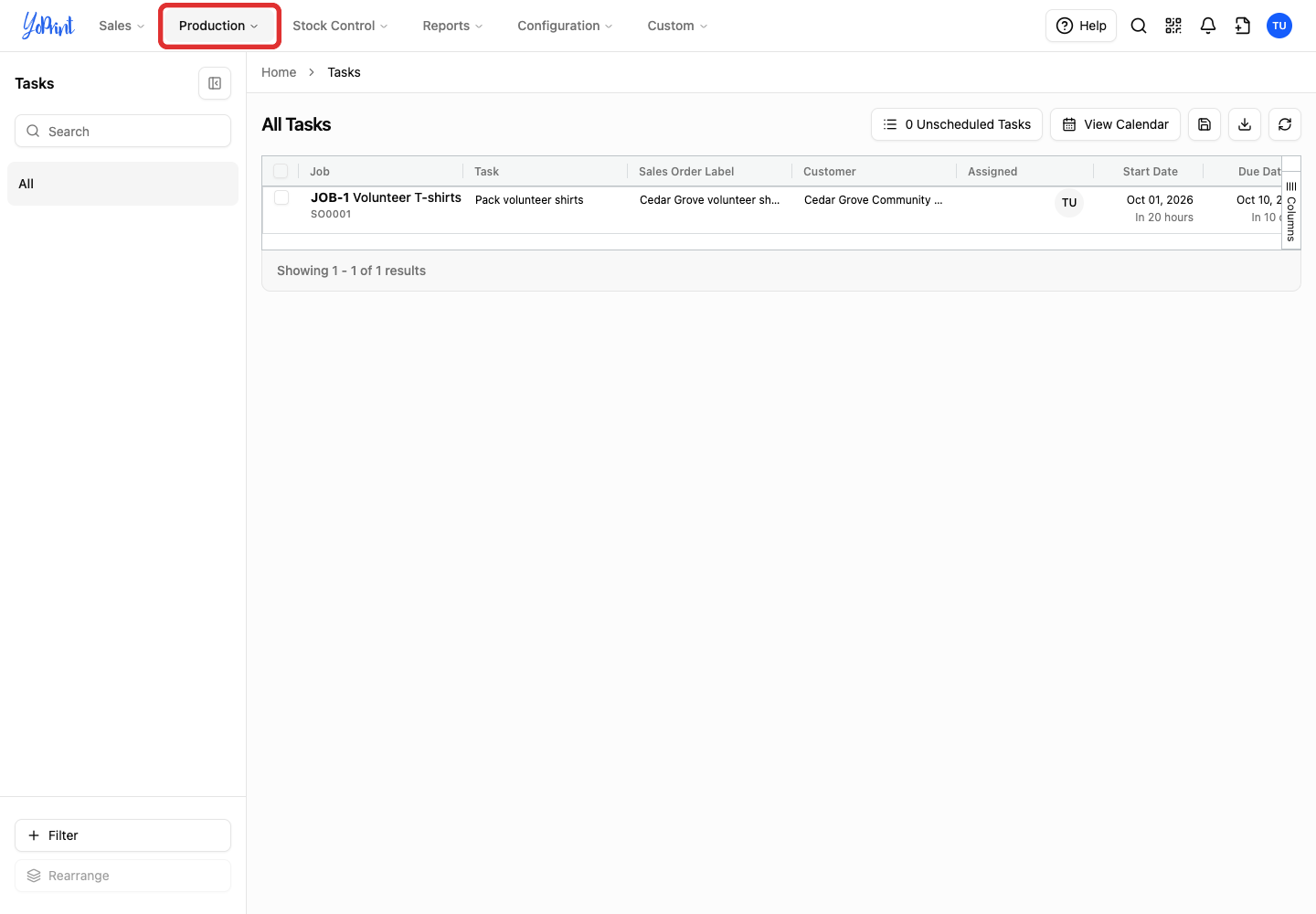The image size is (1316, 914).
Task: Open 0 Unscheduled Tasks list
Action: 957,124
